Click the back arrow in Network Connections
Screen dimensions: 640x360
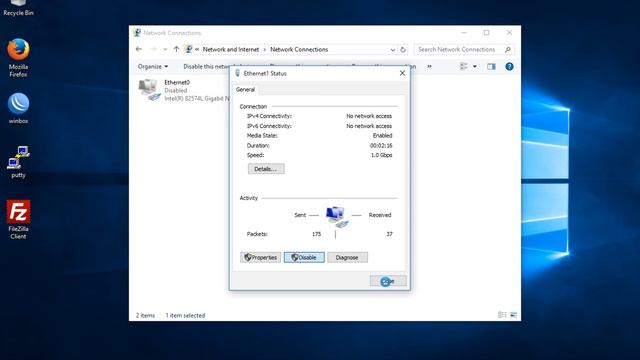[139, 49]
